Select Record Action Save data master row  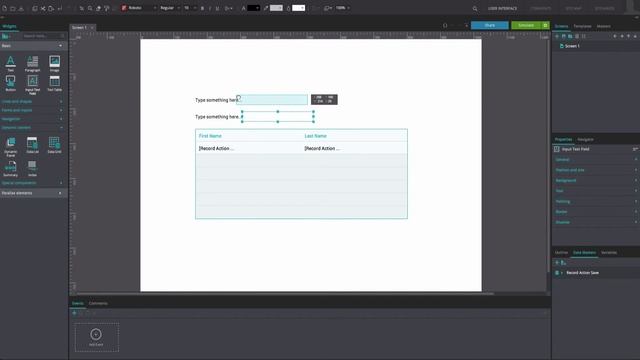pyautogui.click(x=596, y=273)
